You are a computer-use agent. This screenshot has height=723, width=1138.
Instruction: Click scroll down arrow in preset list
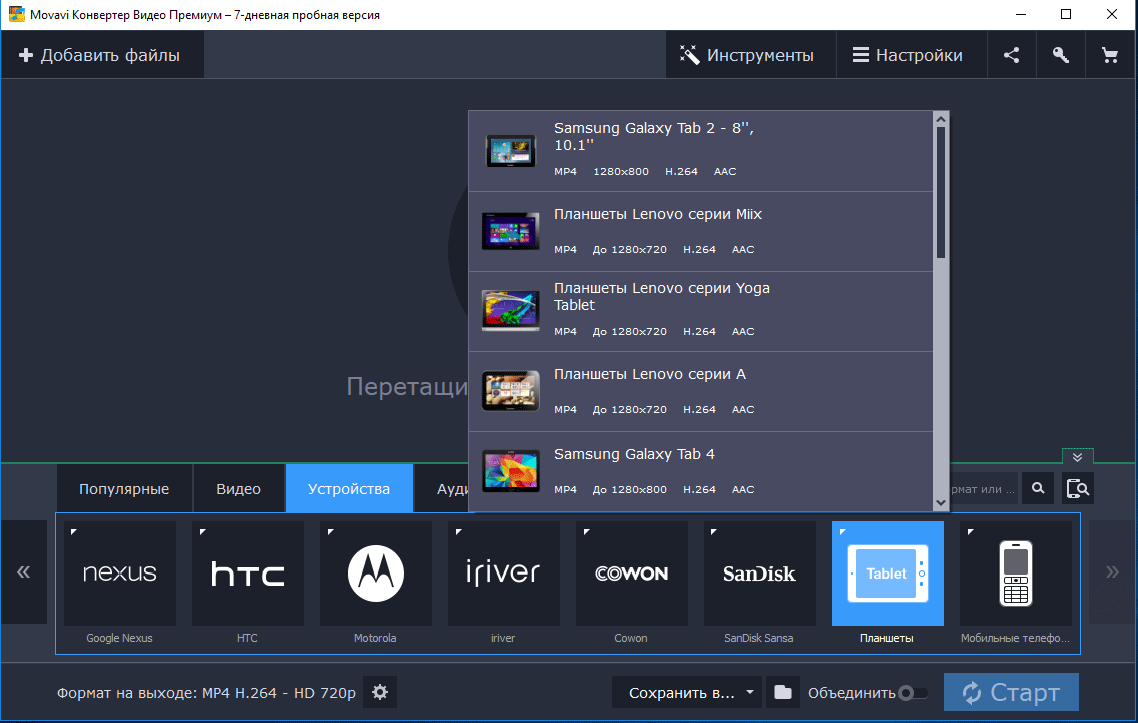pos(941,503)
